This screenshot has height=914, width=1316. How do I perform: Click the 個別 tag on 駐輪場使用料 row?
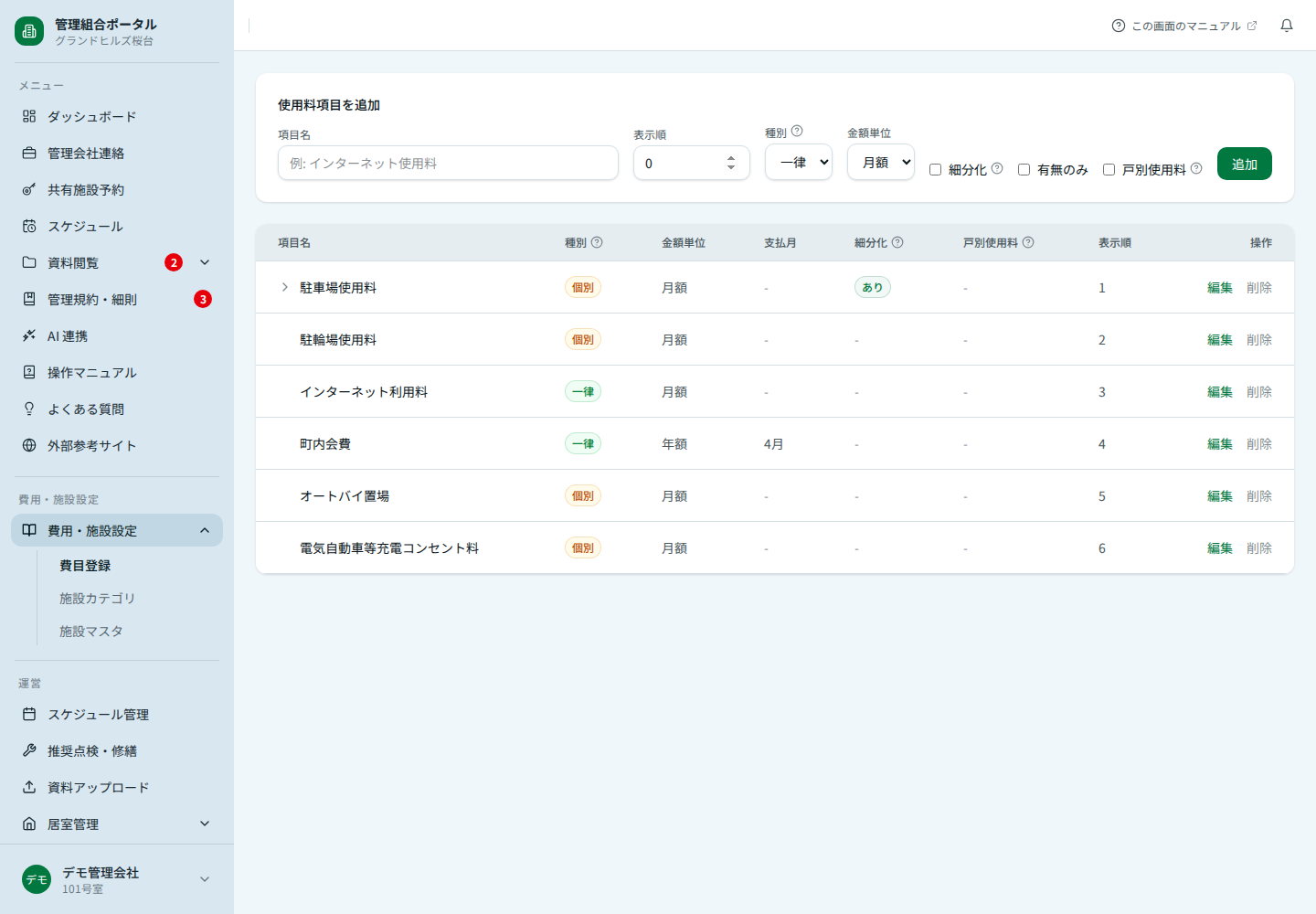point(583,339)
